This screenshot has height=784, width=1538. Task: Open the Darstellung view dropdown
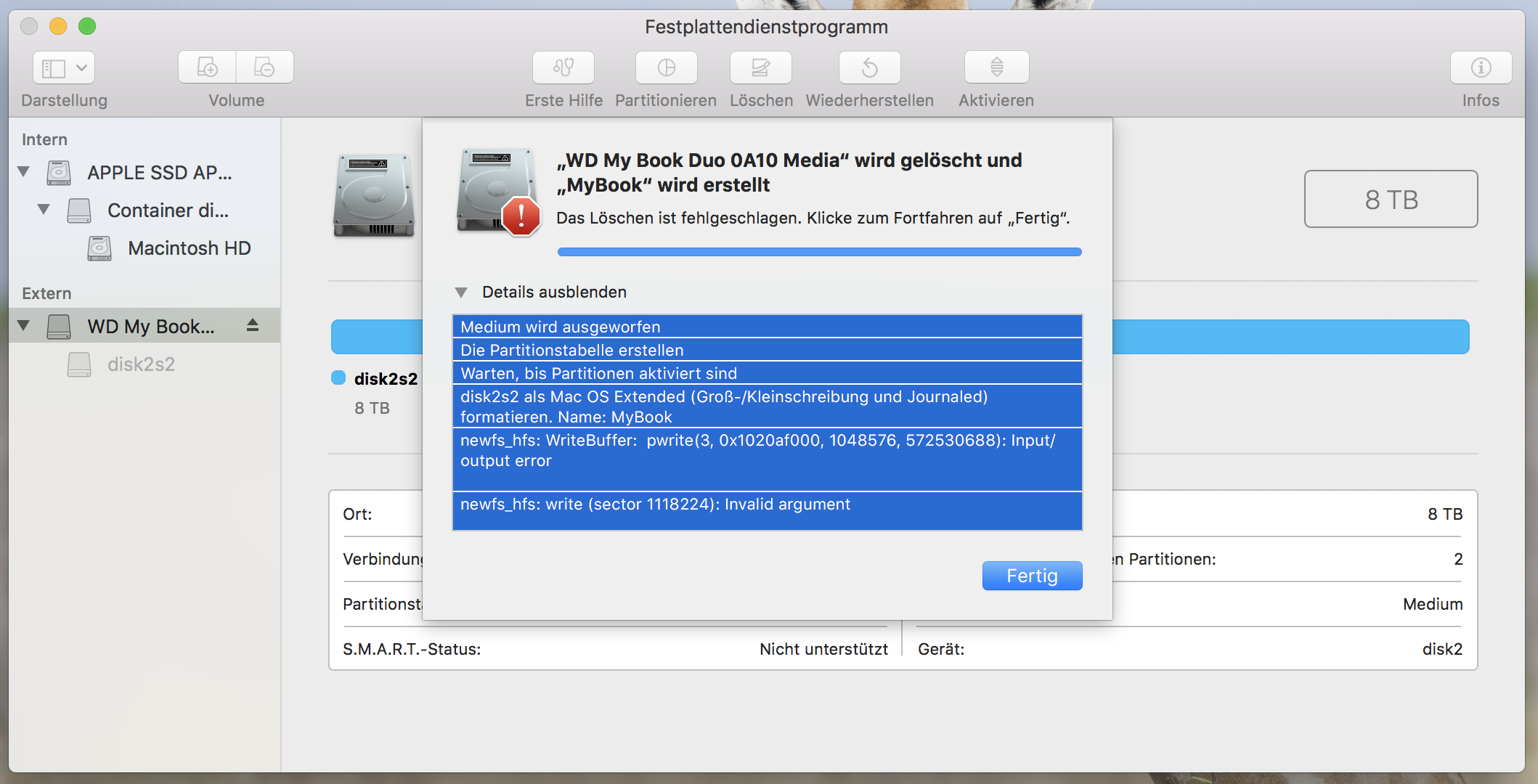64,68
